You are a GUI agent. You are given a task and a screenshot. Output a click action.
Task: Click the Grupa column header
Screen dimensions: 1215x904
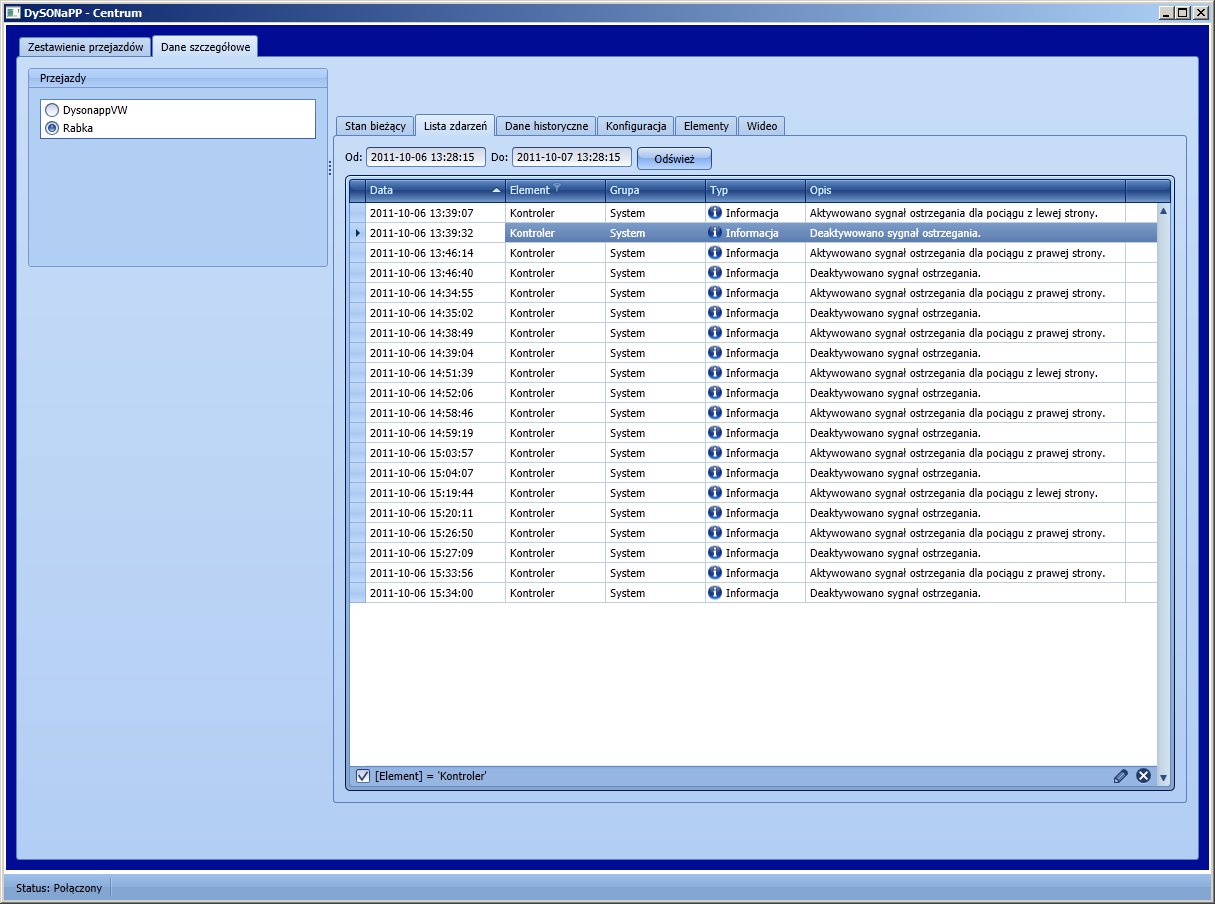click(655, 190)
